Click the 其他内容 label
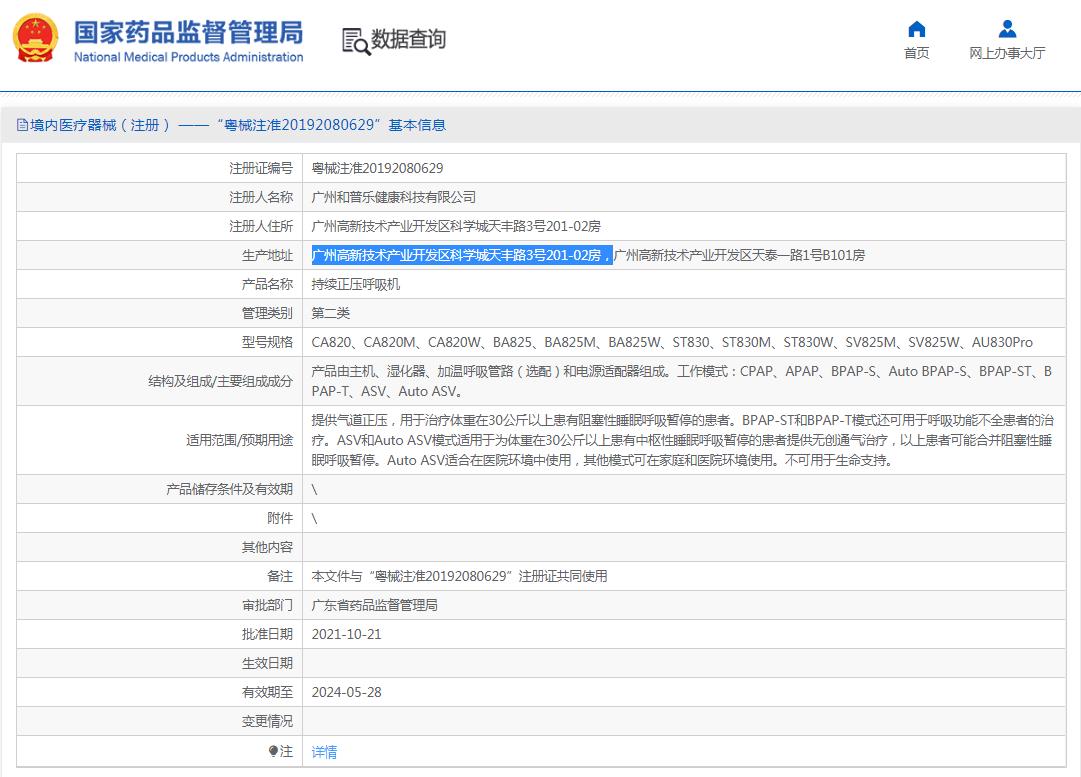This screenshot has width=1081, height=777. click(267, 547)
